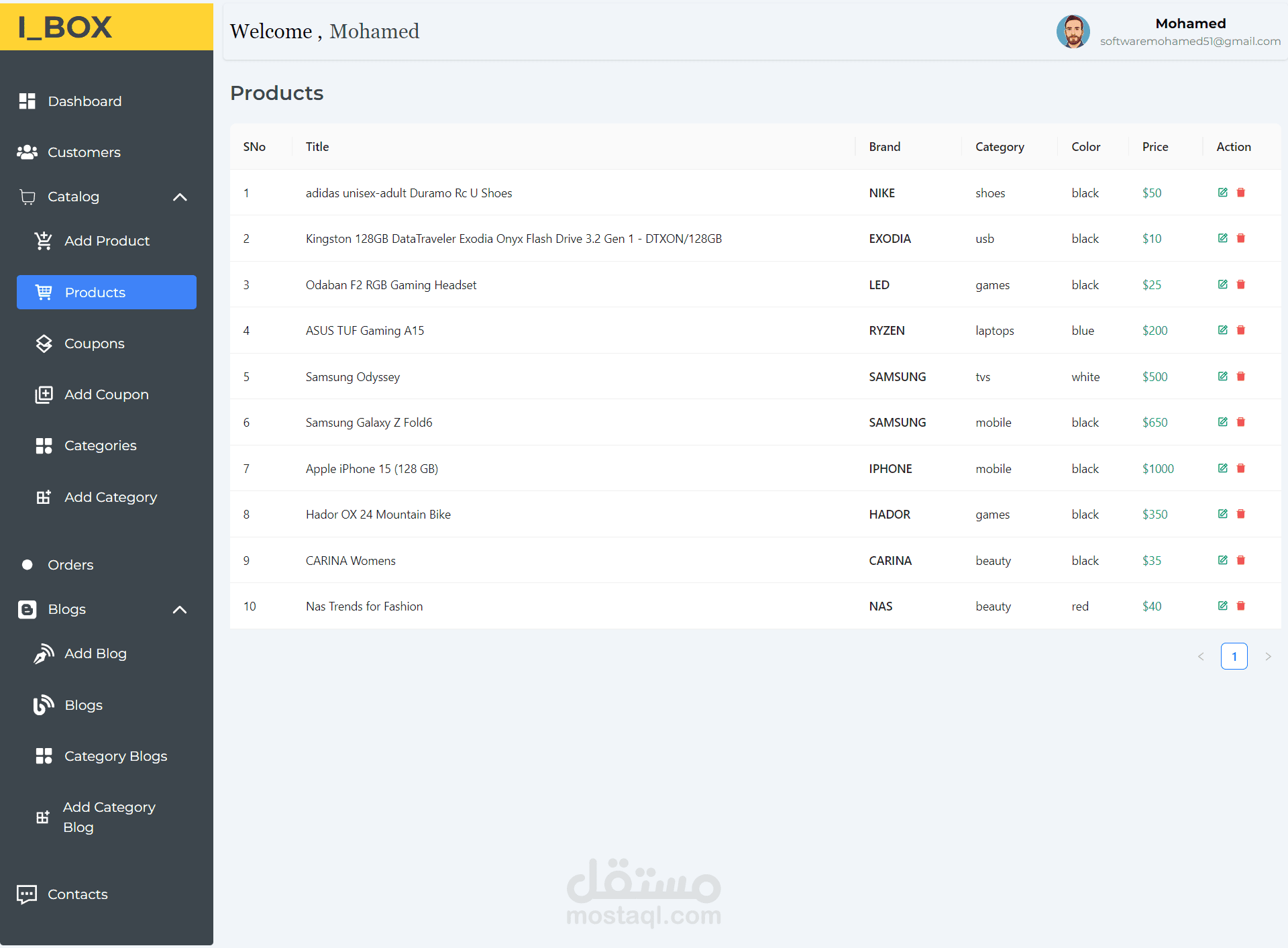Click the Price column header
The height and width of the screenshot is (948, 1288).
pyautogui.click(x=1155, y=146)
